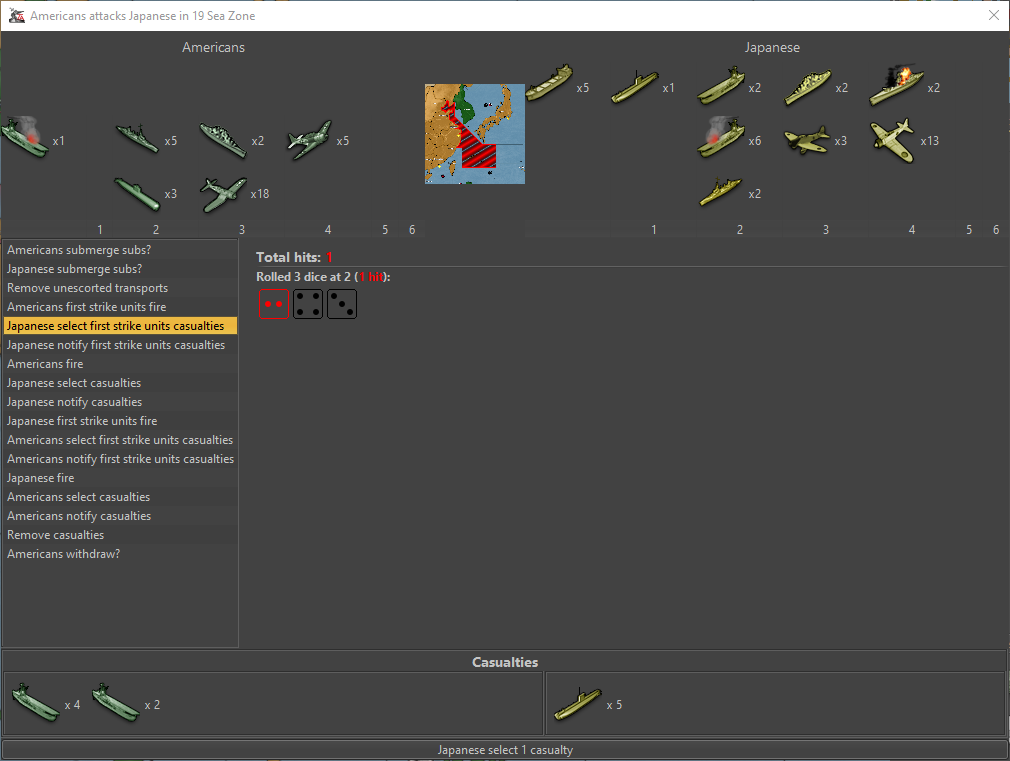Click the burning Japanese battleship icon
This screenshot has width=1010, height=761.
click(x=896, y=86)
